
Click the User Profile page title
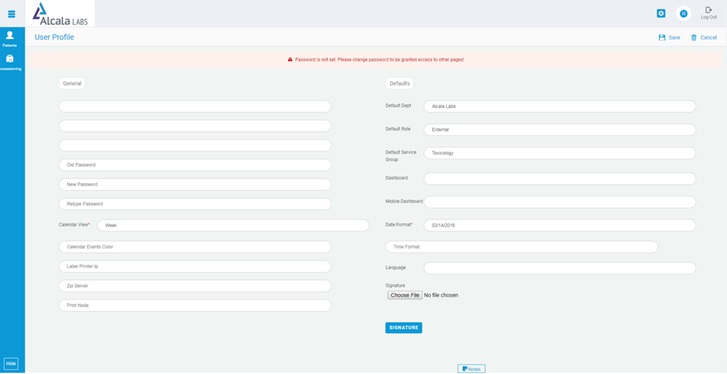(54, 37)
